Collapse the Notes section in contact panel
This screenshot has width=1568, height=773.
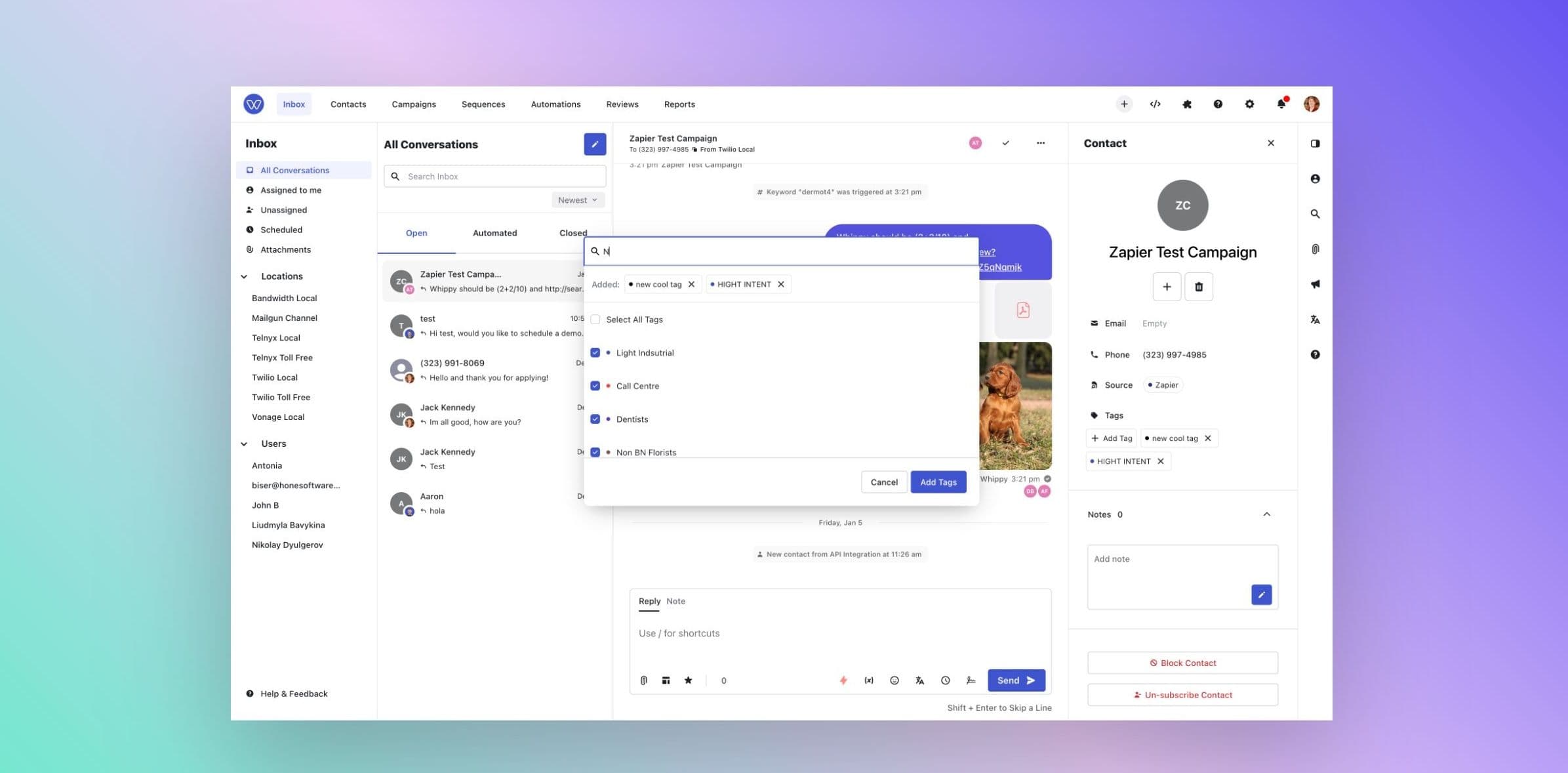click(x=1267, y=514)
